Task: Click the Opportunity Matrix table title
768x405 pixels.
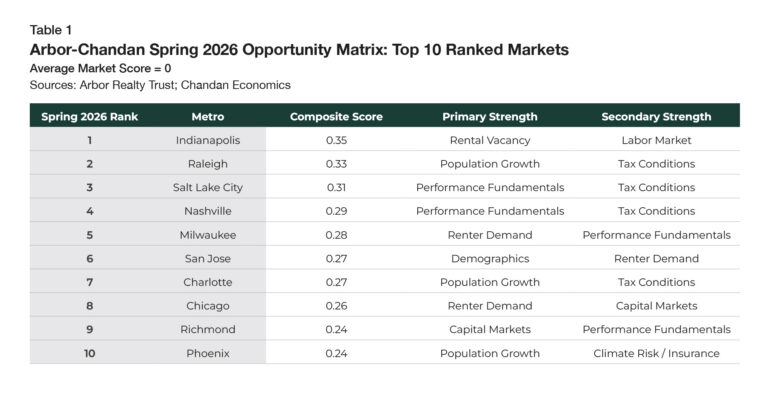Action: 299,49
